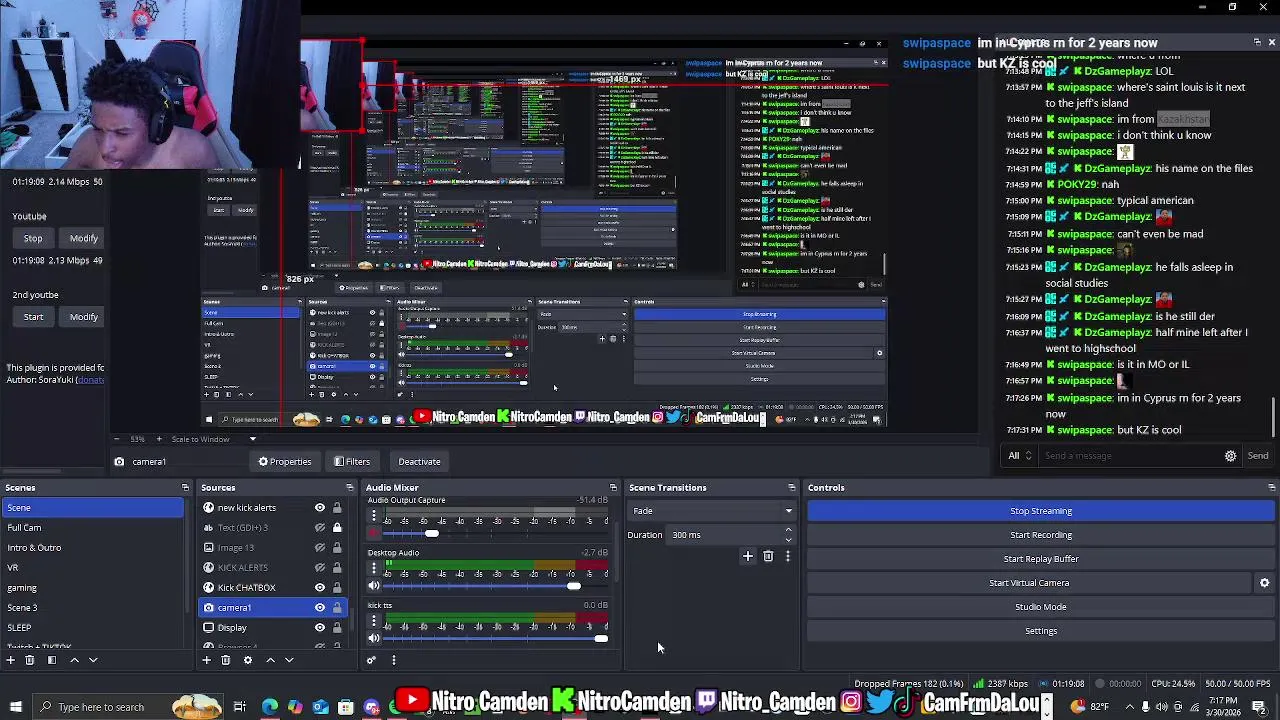Move source up arrow in Sources toolbar
Screen dimensions: 1280x720
[x=270, y=660]
